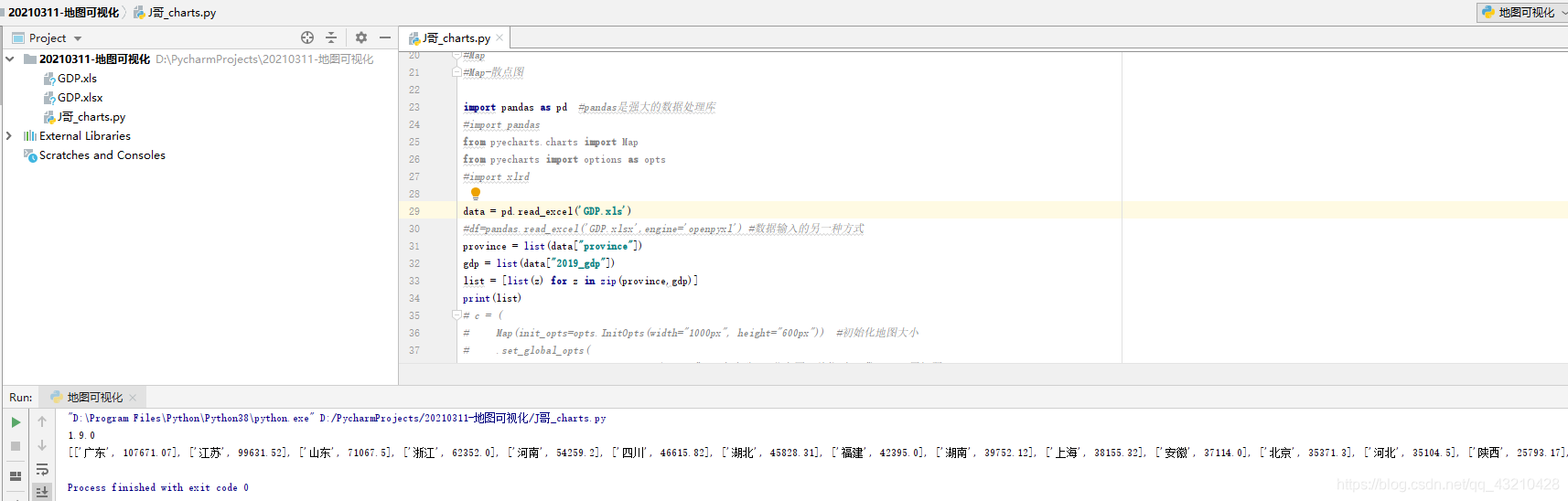This screenshot has width=1568, height=501.
Task: Toggle scroll to end in console
Action: click(42, 492)
